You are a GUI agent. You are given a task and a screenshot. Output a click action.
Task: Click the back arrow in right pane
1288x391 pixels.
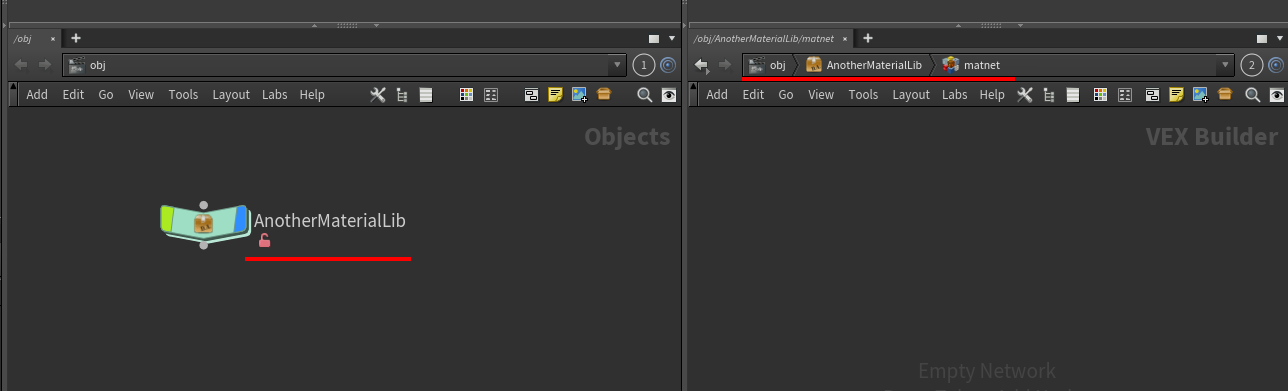coord(702,65)
